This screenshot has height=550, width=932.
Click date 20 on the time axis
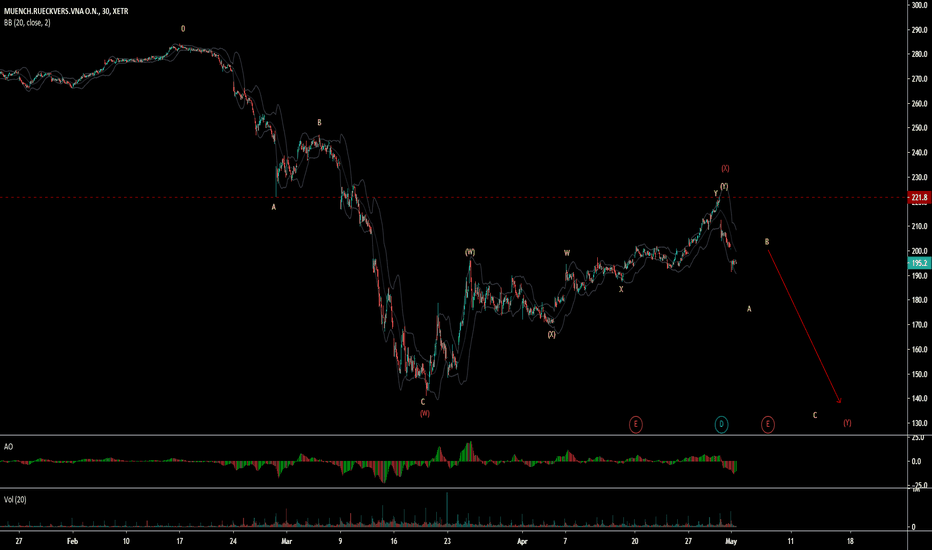pos(635,541)
